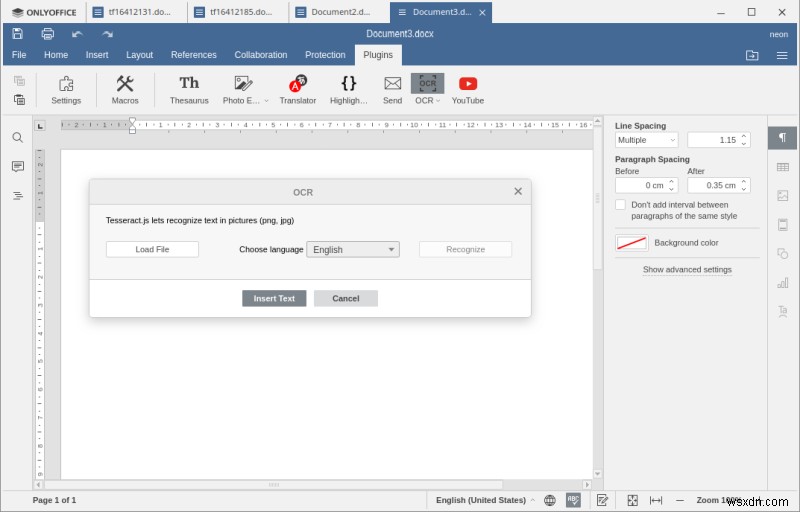Click the document language globe icon
Image resolution: width=800 pixels, height=512 pixels.
(549, 500)
